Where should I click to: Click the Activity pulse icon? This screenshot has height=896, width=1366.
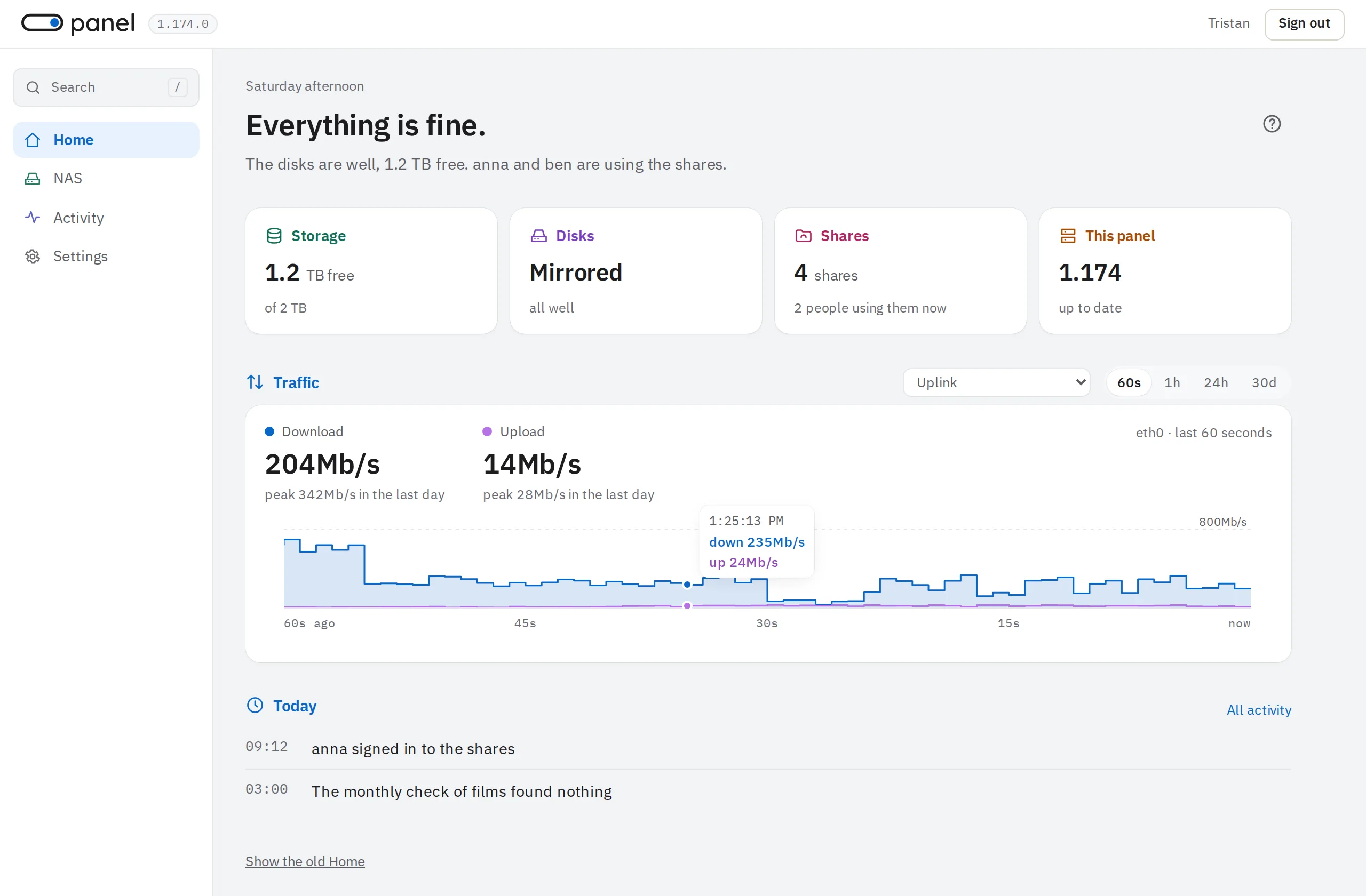click(33, 218)
